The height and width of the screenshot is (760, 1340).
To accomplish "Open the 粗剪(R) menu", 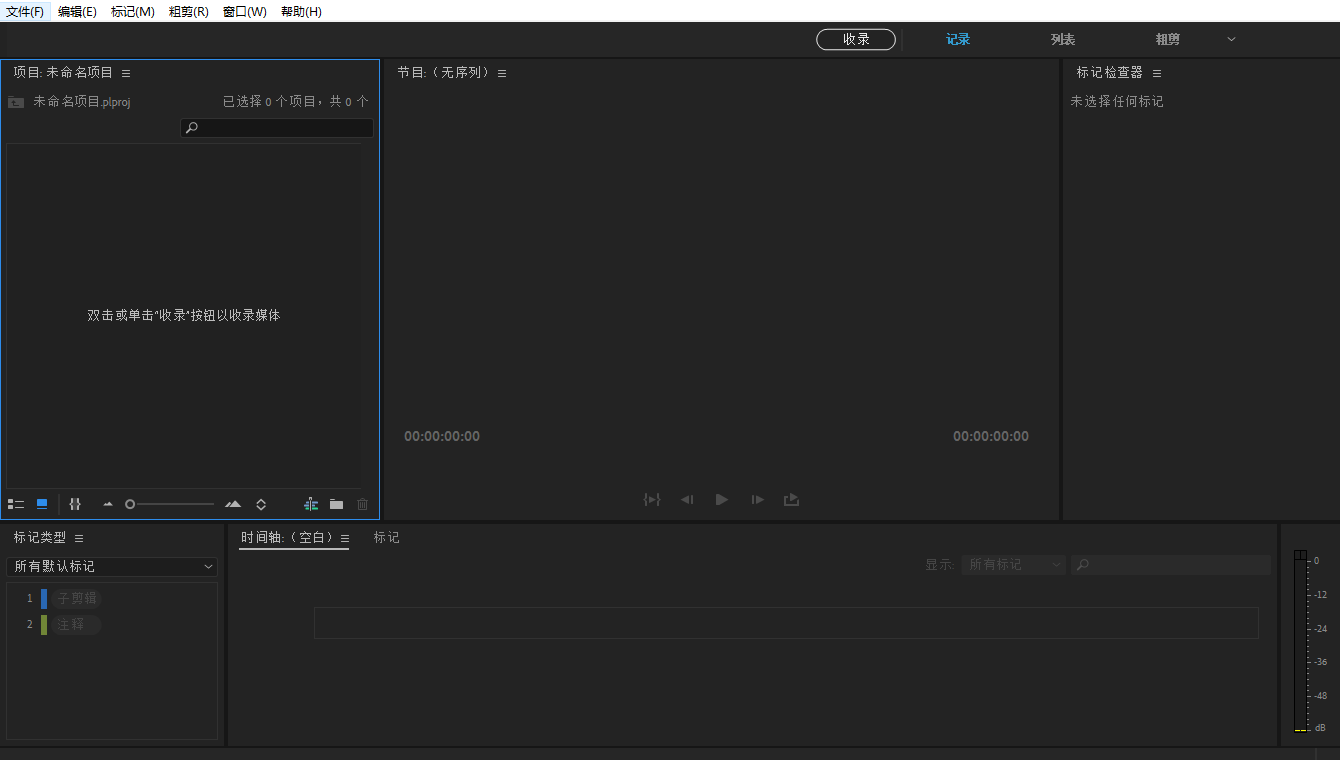I will (x=189, y=11).
